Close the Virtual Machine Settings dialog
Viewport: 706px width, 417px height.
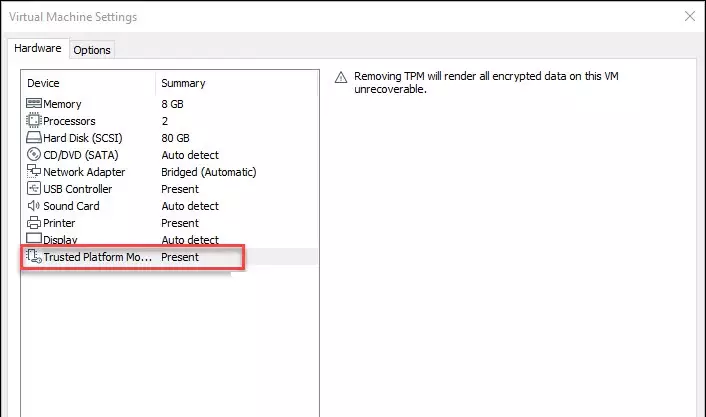pos(689,17)
